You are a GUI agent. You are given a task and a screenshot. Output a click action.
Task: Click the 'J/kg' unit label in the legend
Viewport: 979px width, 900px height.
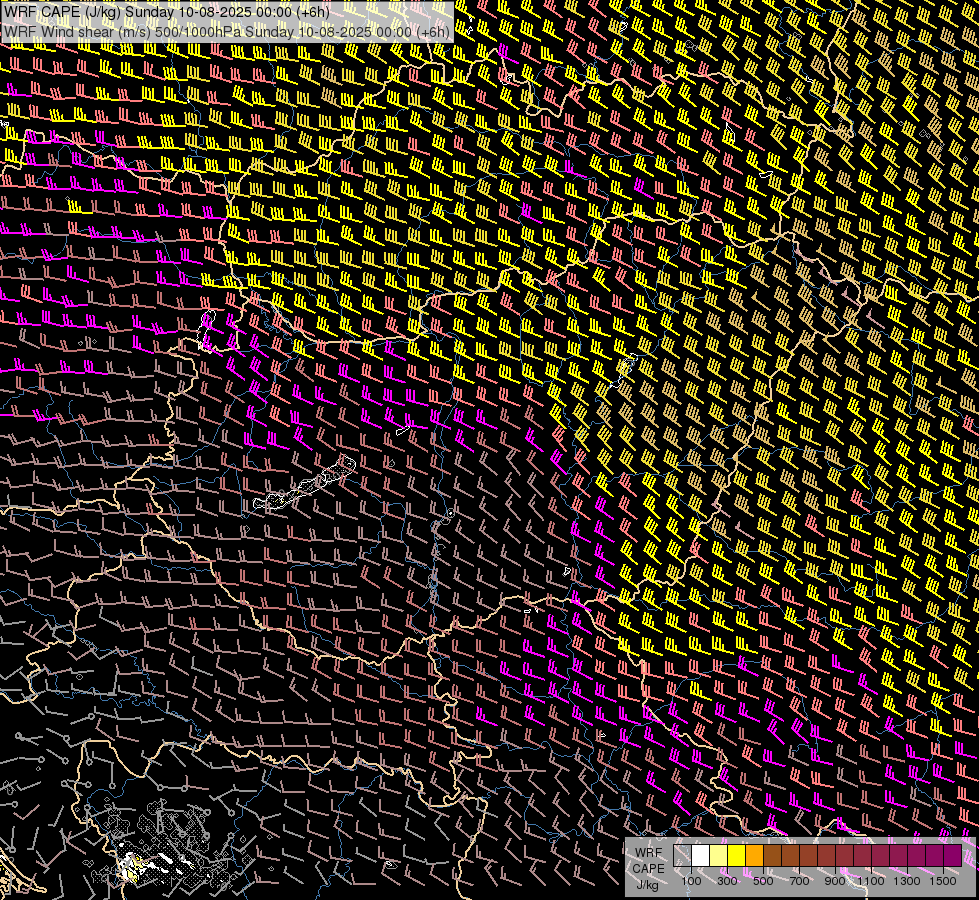(x=648, y=885)
